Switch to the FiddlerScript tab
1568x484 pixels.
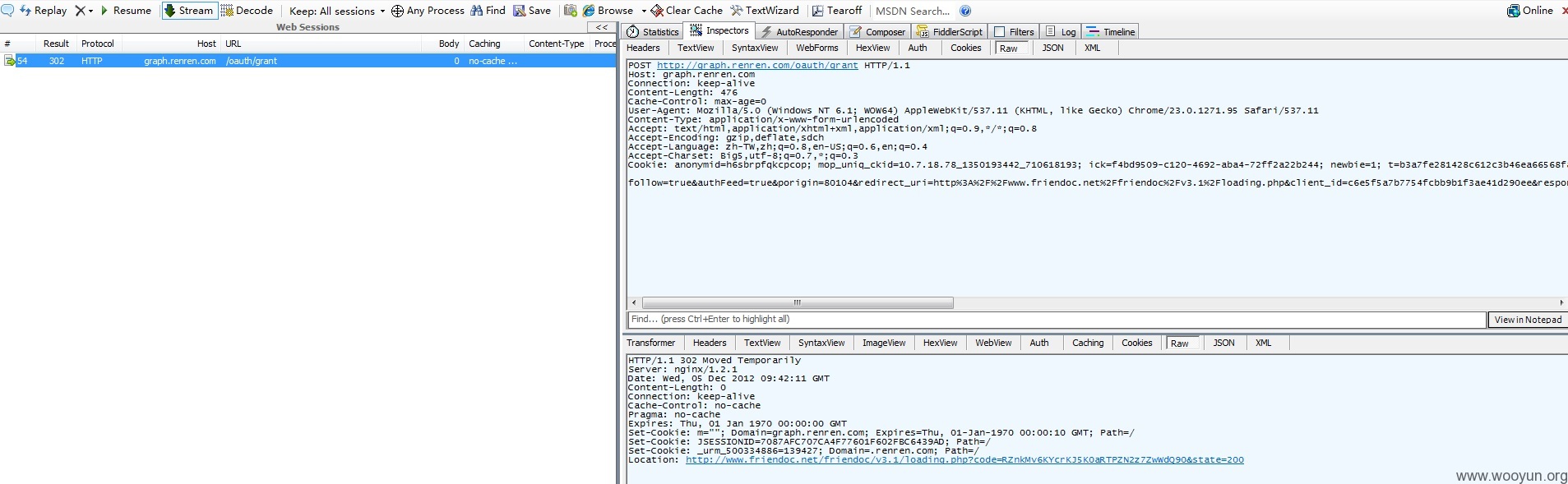[950, 31]
